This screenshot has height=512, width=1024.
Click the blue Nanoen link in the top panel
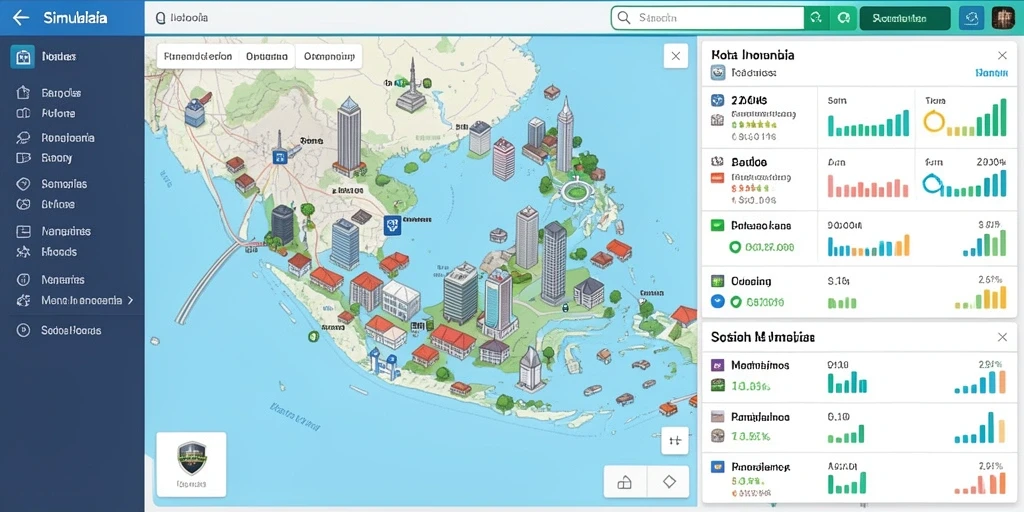coord(991,73)
